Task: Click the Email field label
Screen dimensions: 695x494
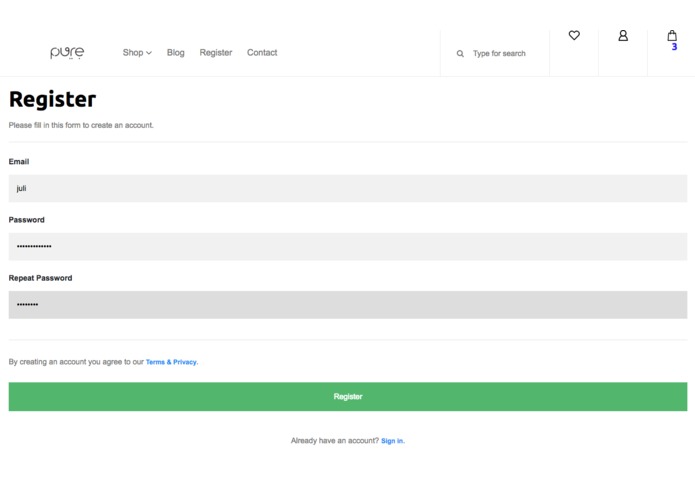Action: coord(19,162)
